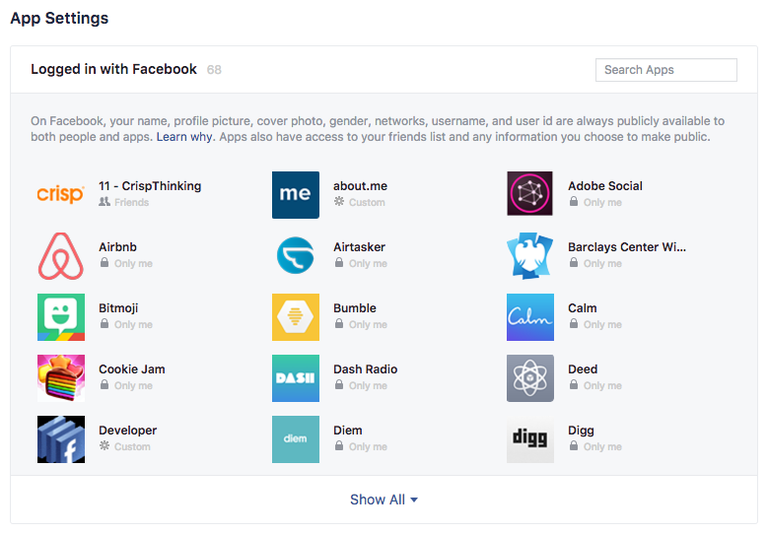Click the Learn why link
The width and height of the screenshot is (768, 534).
tap(184, 137)
